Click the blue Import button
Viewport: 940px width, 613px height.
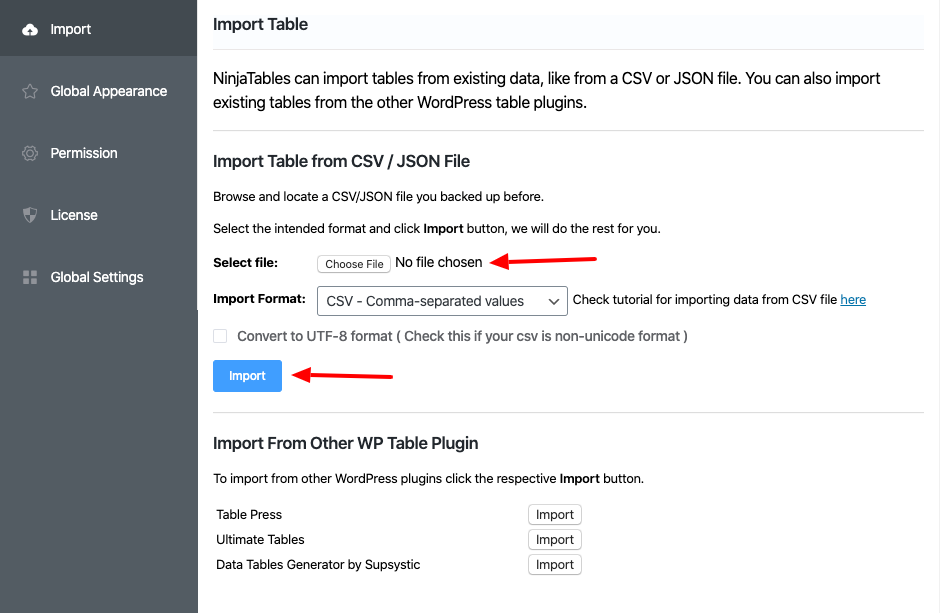[247, 376]
